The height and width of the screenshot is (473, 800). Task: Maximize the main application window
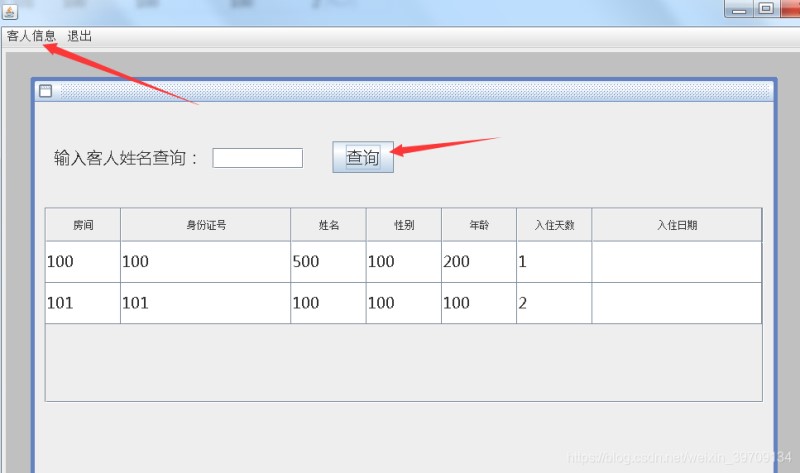coord(766,9)
